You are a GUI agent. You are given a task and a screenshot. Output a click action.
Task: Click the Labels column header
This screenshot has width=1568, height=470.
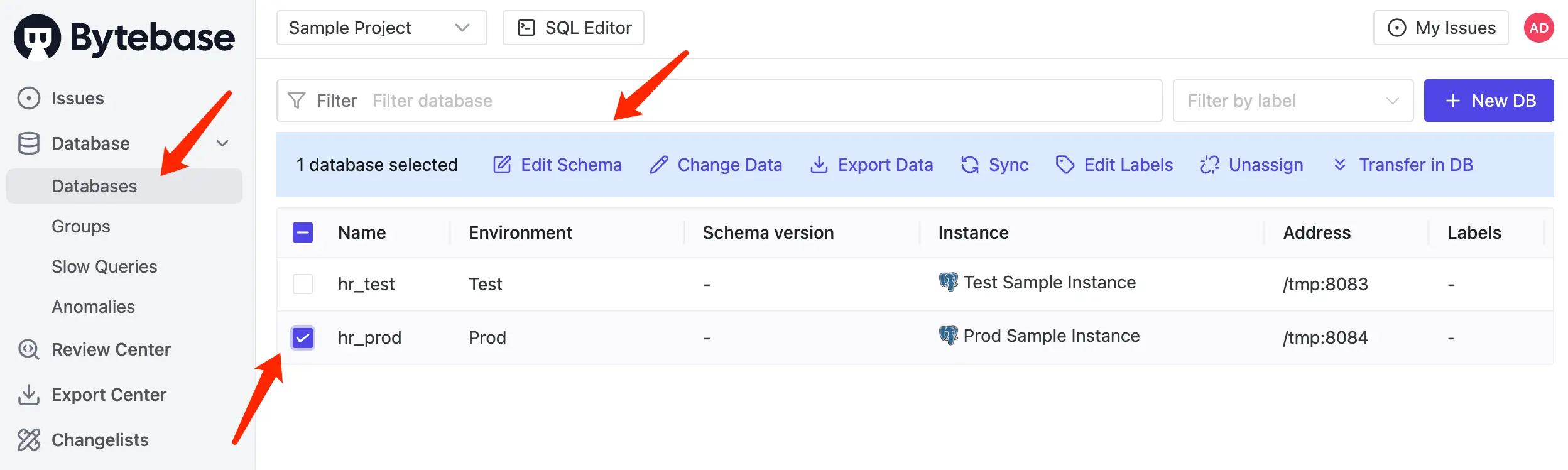coord(1474,232)
